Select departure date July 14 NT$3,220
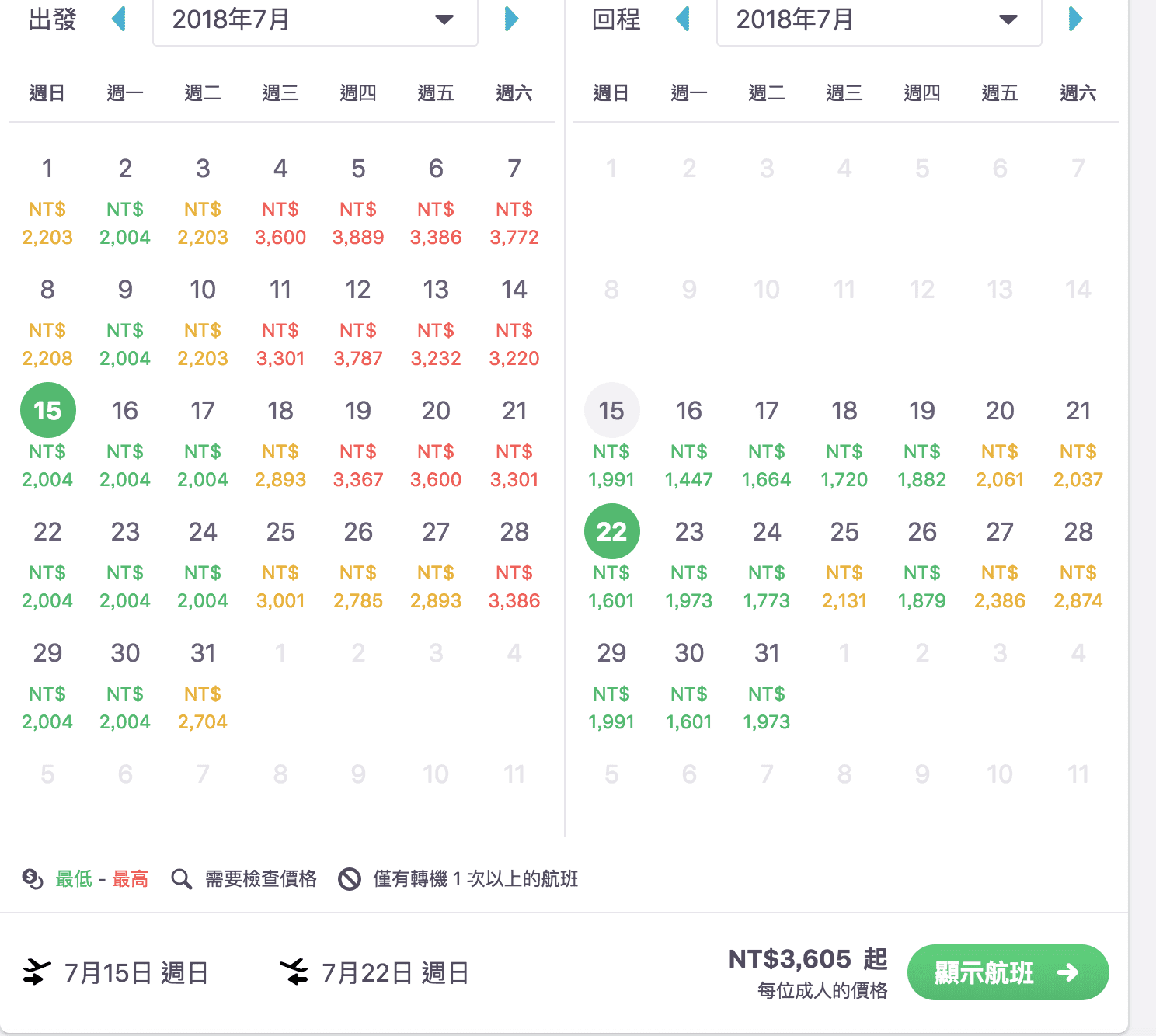1156x1036 pixels. pos(514,323)
